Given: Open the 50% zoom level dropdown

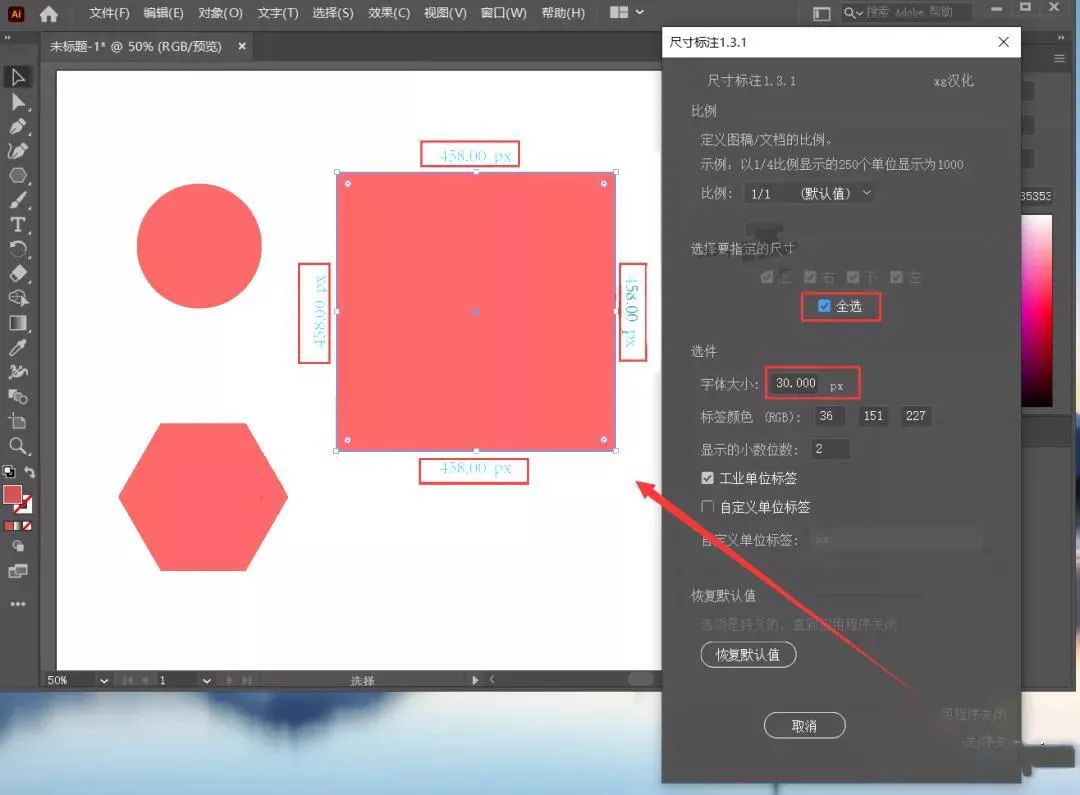Looking at the screenshot, I should [x=103, y=680].
